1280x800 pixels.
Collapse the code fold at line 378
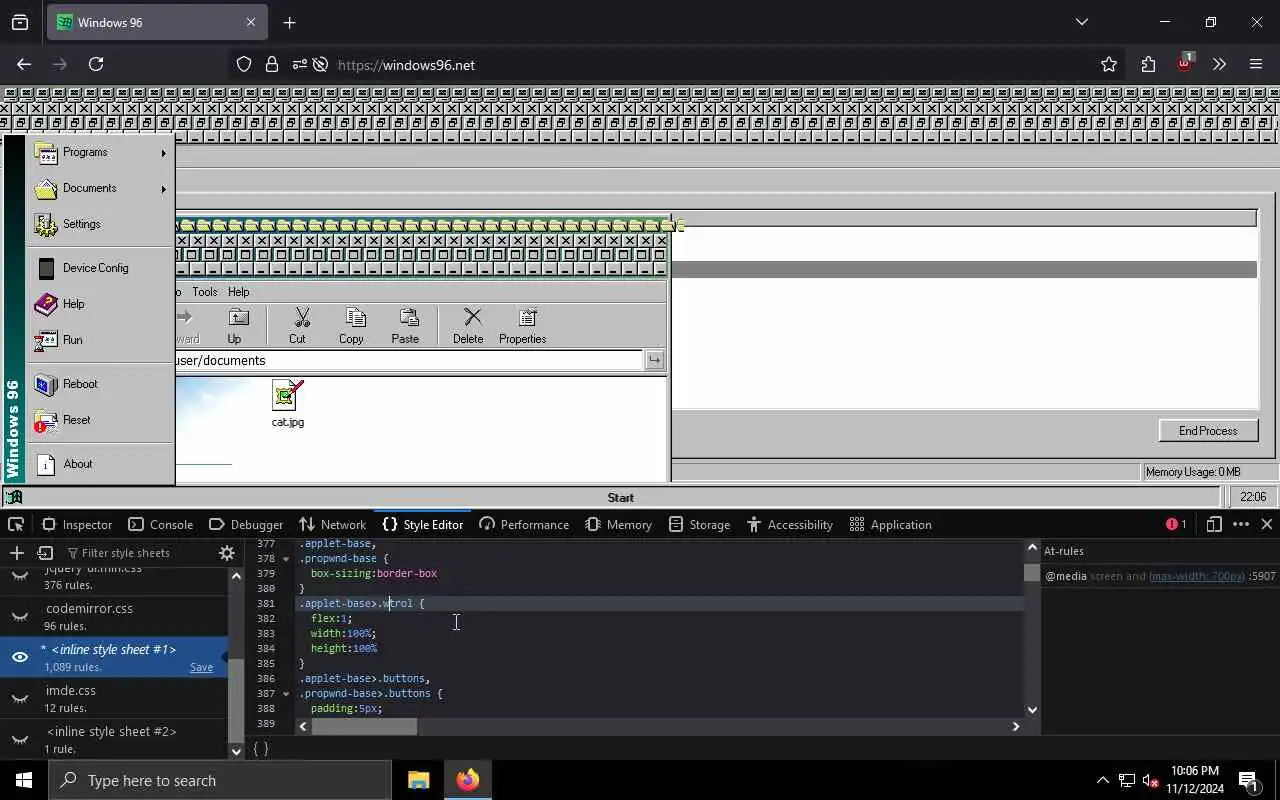coord(286,559)
